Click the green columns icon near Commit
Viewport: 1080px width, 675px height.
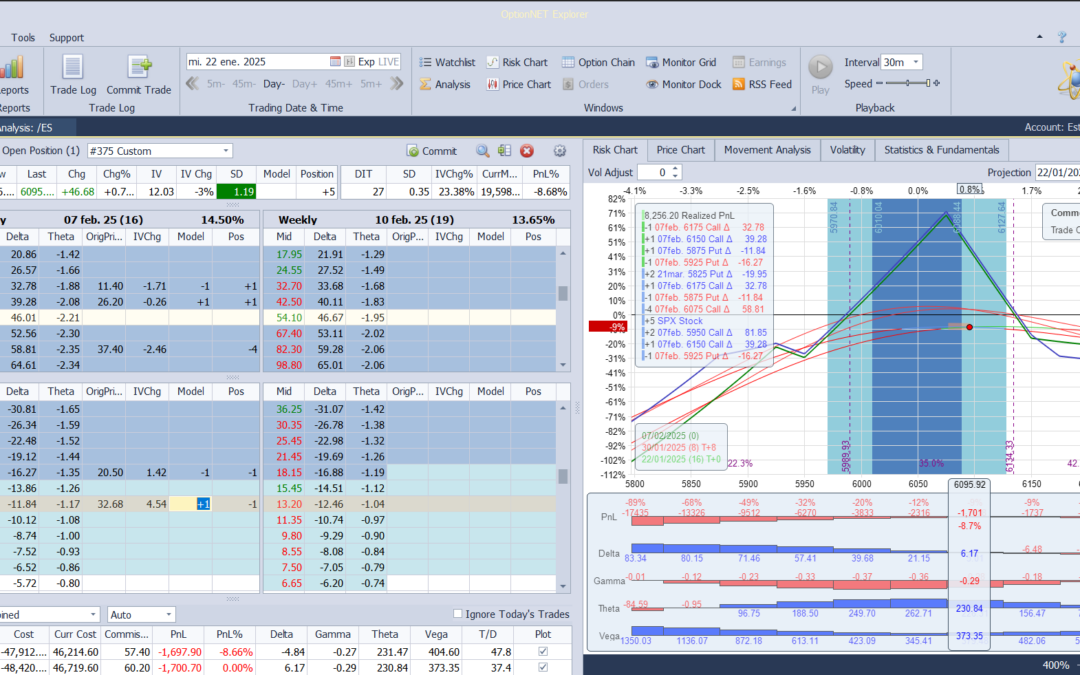pos(505,151)
